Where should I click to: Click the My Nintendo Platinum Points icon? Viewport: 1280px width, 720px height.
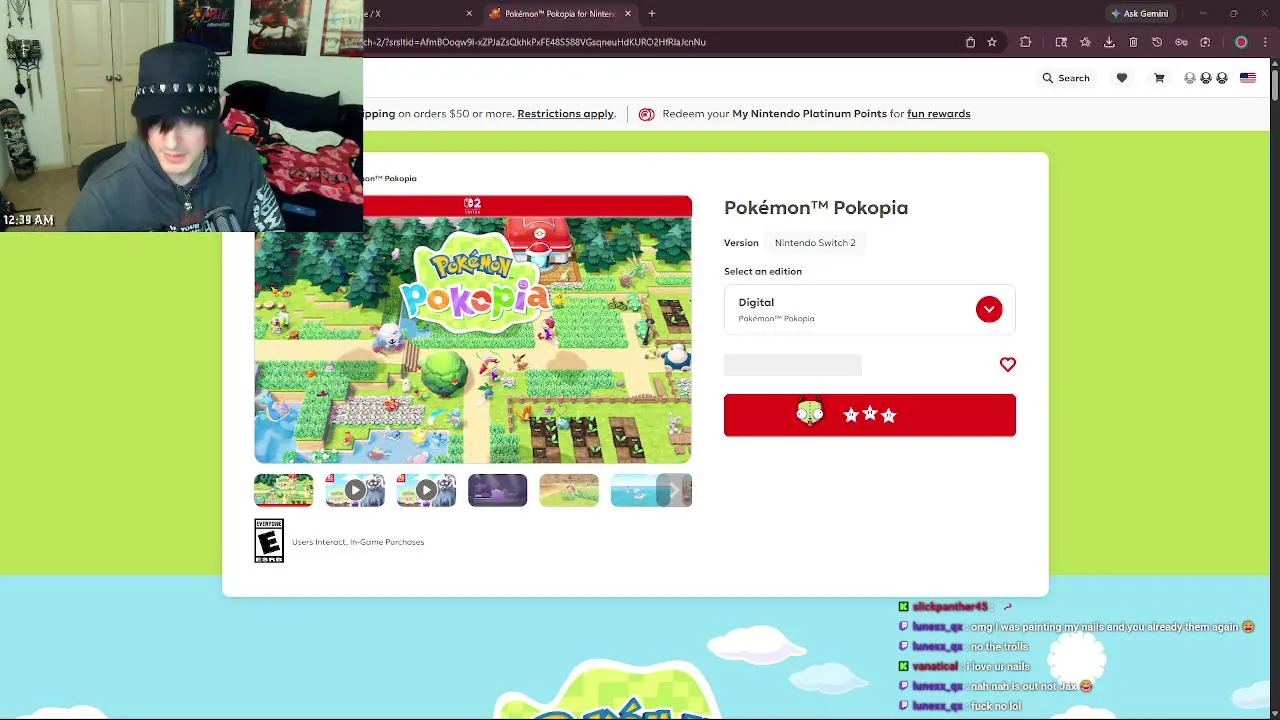pos(646,114)
